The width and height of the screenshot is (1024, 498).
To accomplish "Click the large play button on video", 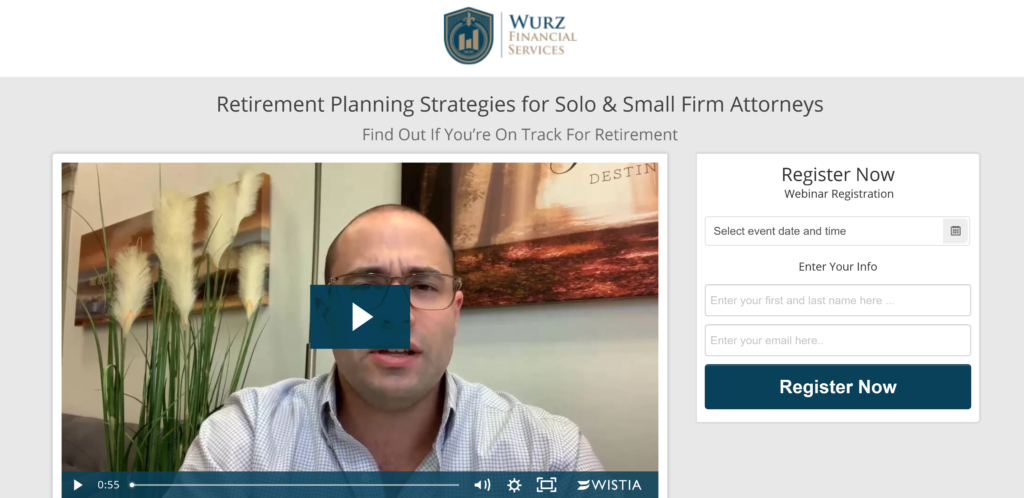I will (360, 317).
